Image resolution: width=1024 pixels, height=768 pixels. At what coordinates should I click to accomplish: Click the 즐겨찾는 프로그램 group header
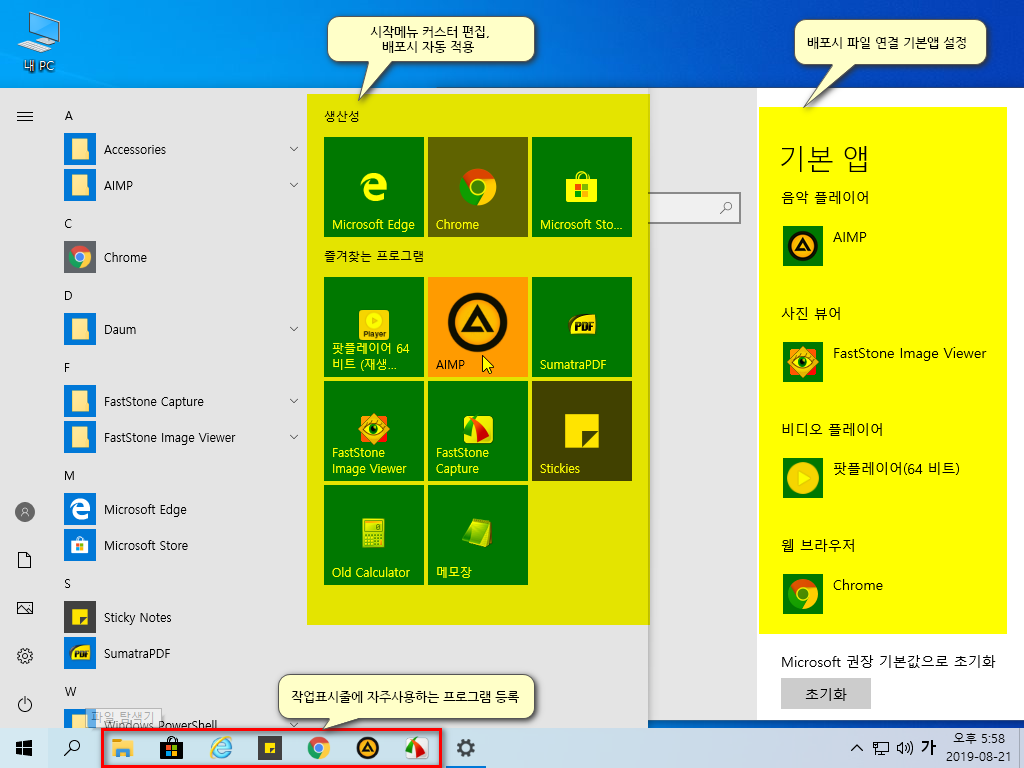tap(374, 256)
